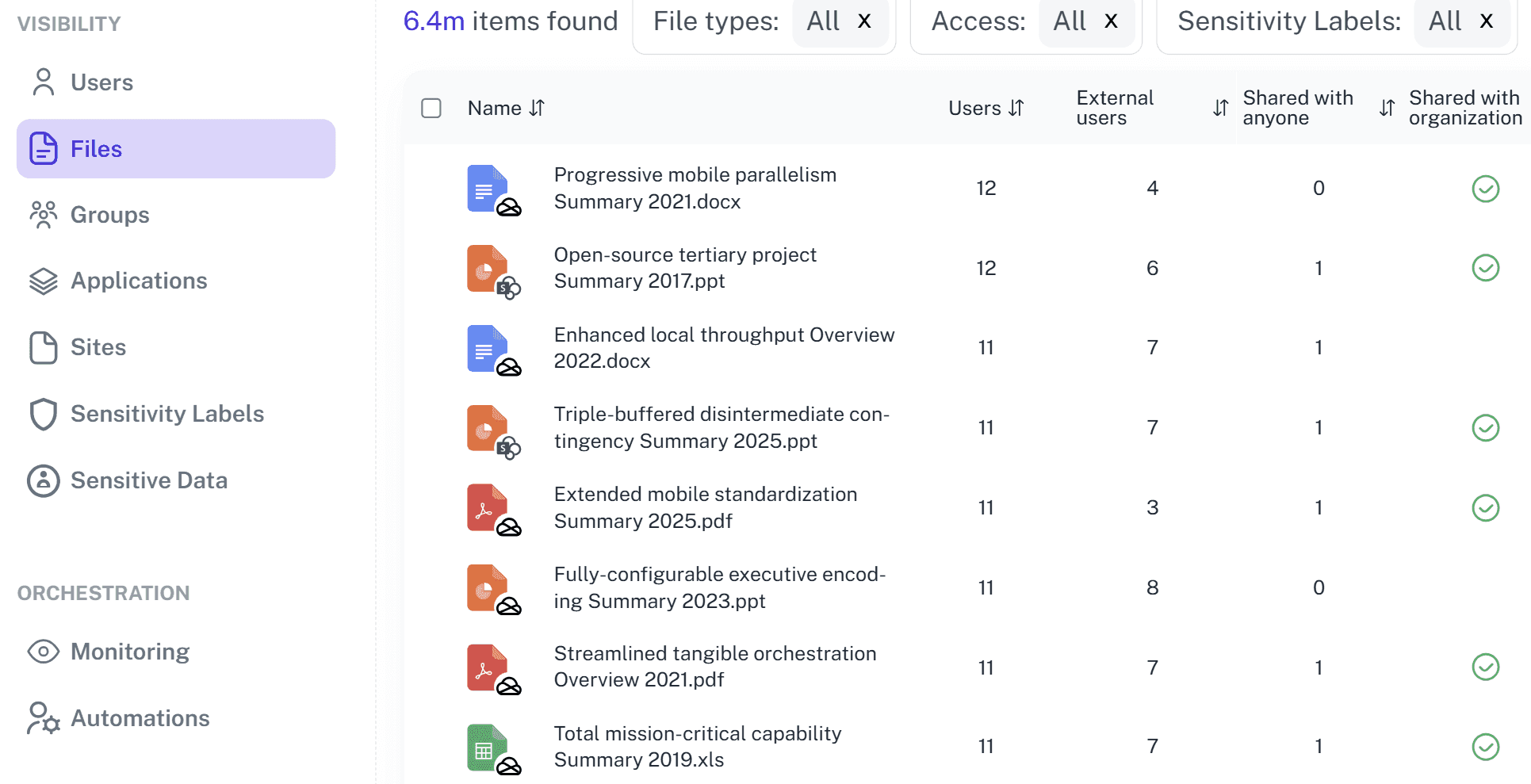Open Users from the Visibility navigation
The height and width of the screenshot is (784, 1531).
[x=101, y=82]
